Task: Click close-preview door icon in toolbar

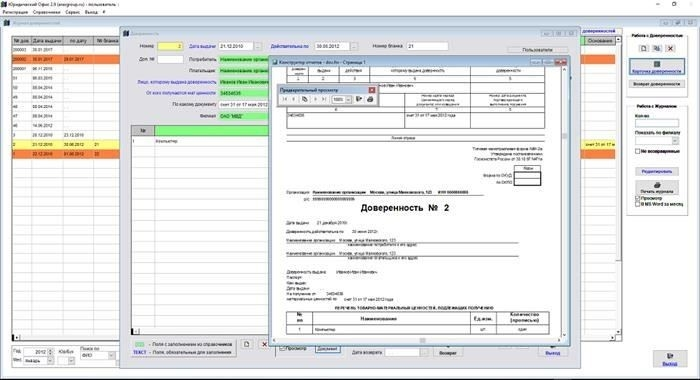Action: click(x=359, y=99)
